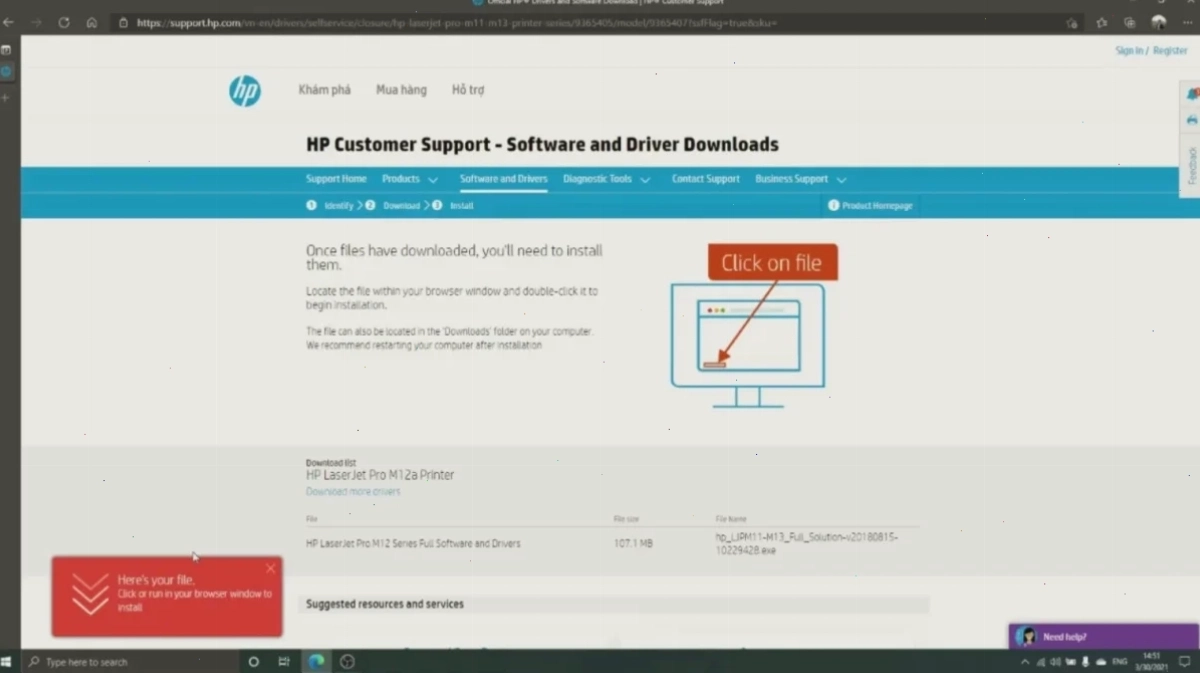Screen dimensions: 1200x674
Task: Click the hp_LJPM11-M13_Full_Solution file name
Action: click(807, 544)
